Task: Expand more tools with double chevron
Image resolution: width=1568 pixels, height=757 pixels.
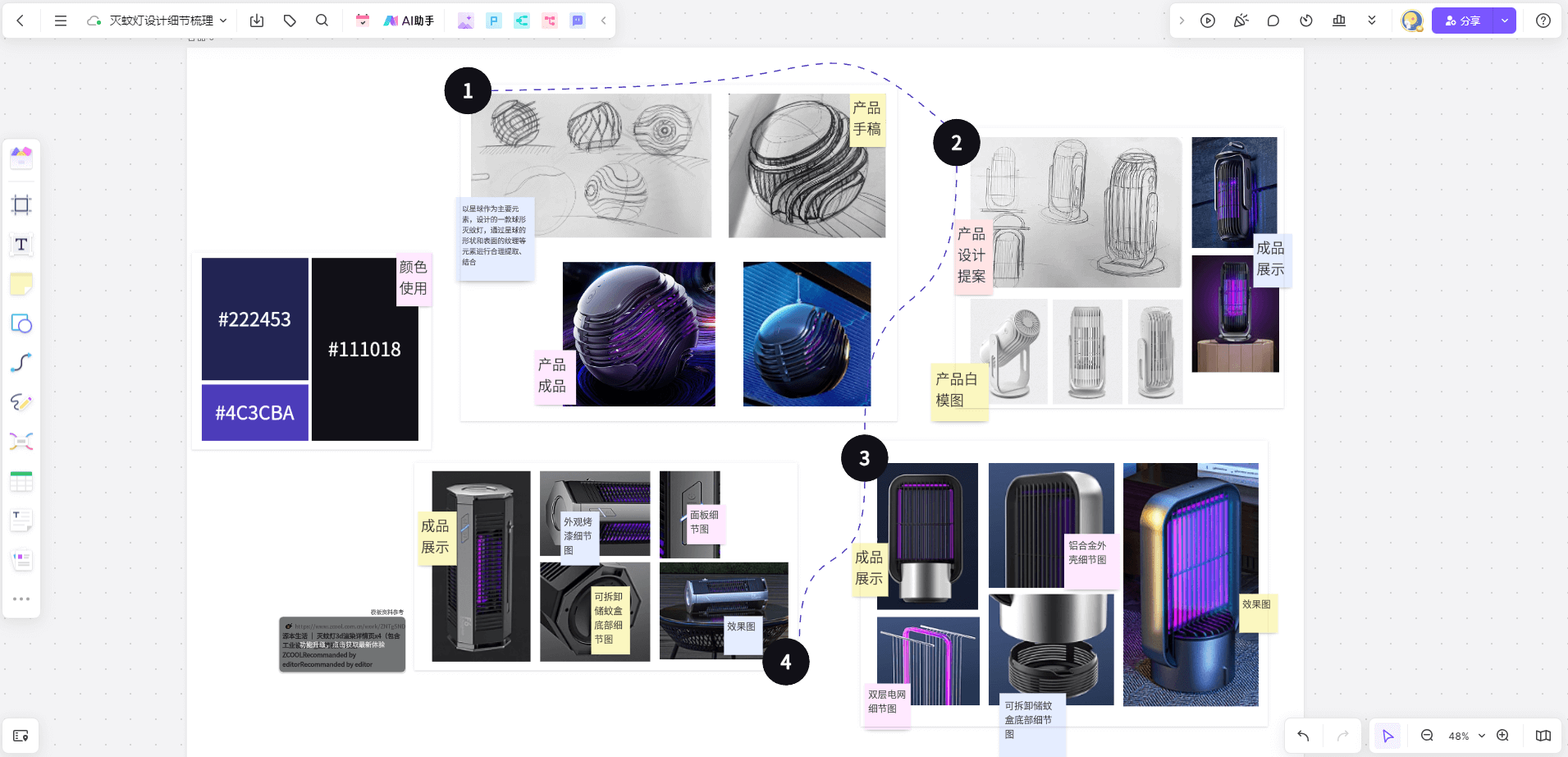Action: pyautogui.click(x=1372, y=21)
